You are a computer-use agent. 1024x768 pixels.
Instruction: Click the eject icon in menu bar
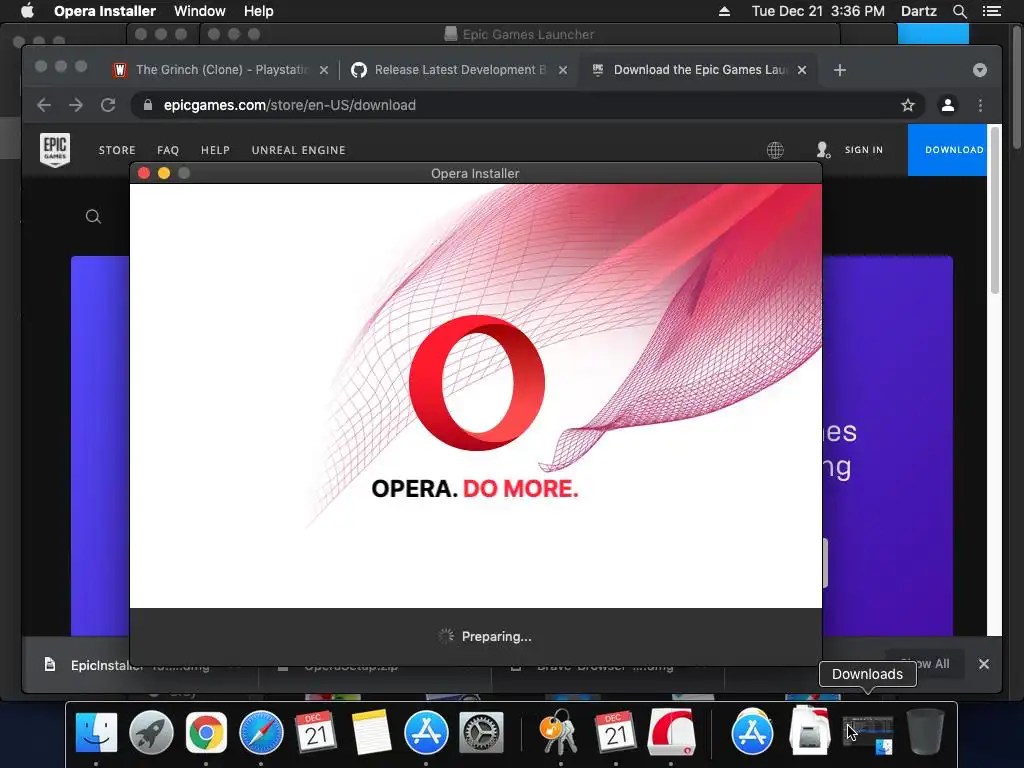[x=724, y=11]
